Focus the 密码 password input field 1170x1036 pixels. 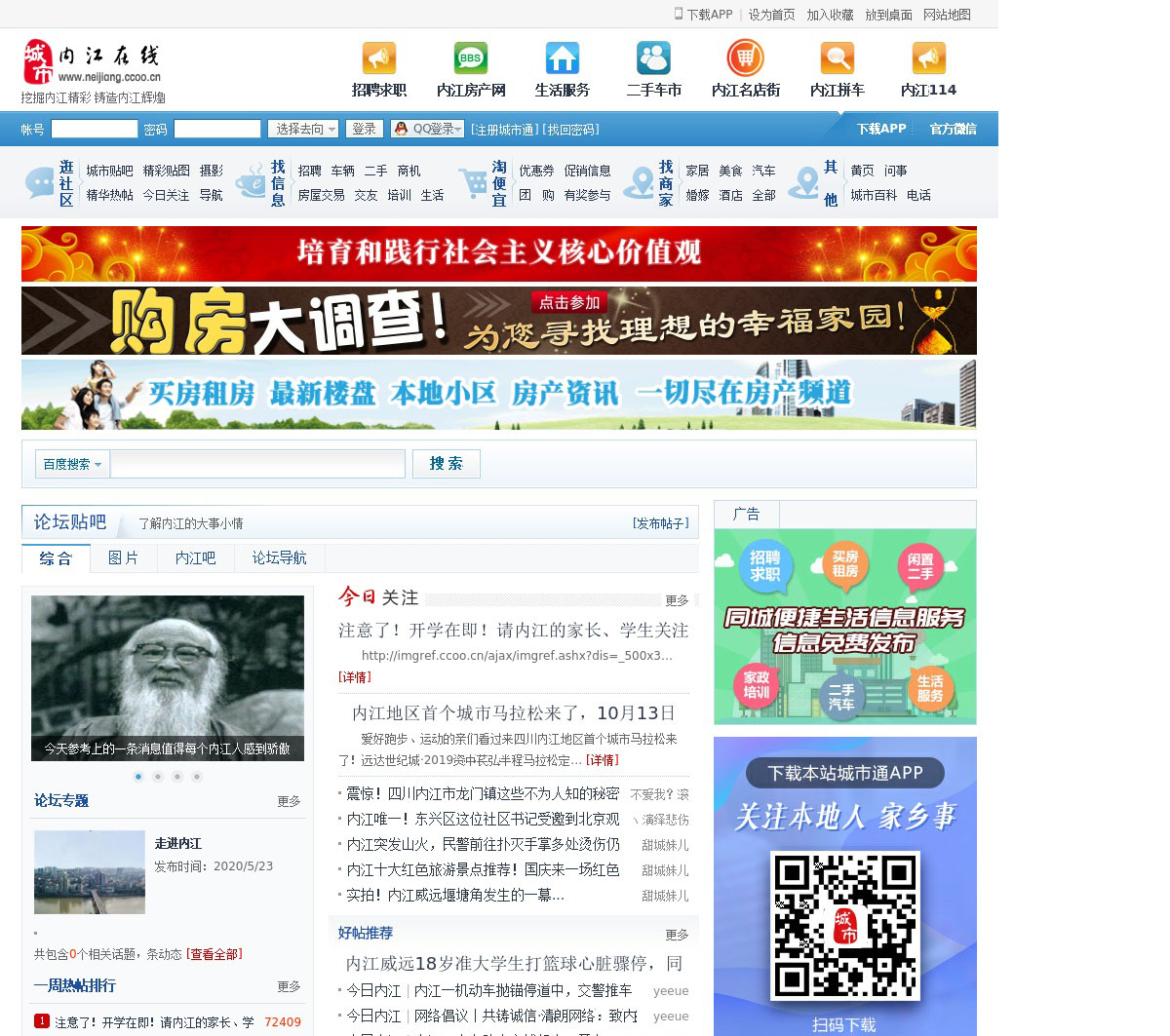(217, 129)
